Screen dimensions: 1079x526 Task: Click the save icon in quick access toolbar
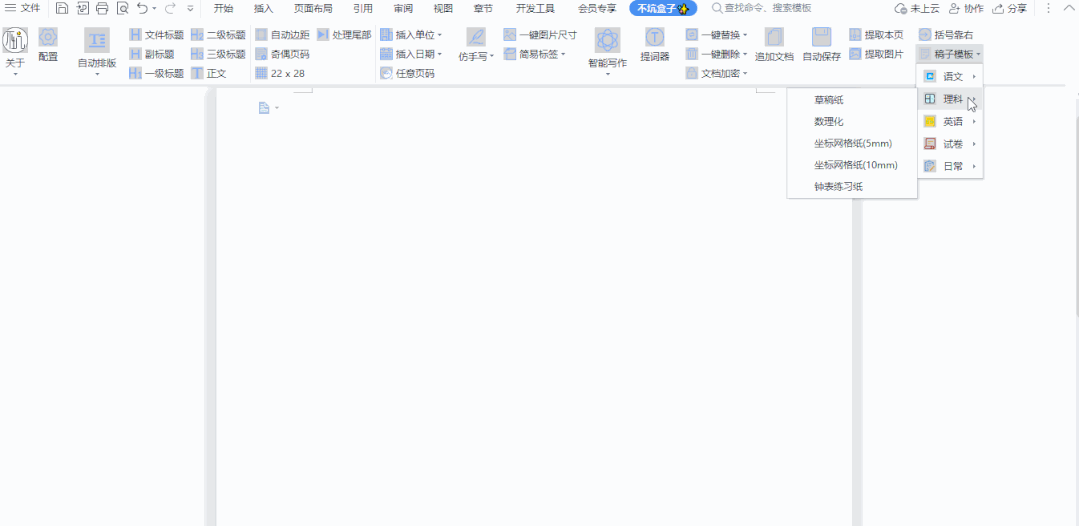point(62,8)
